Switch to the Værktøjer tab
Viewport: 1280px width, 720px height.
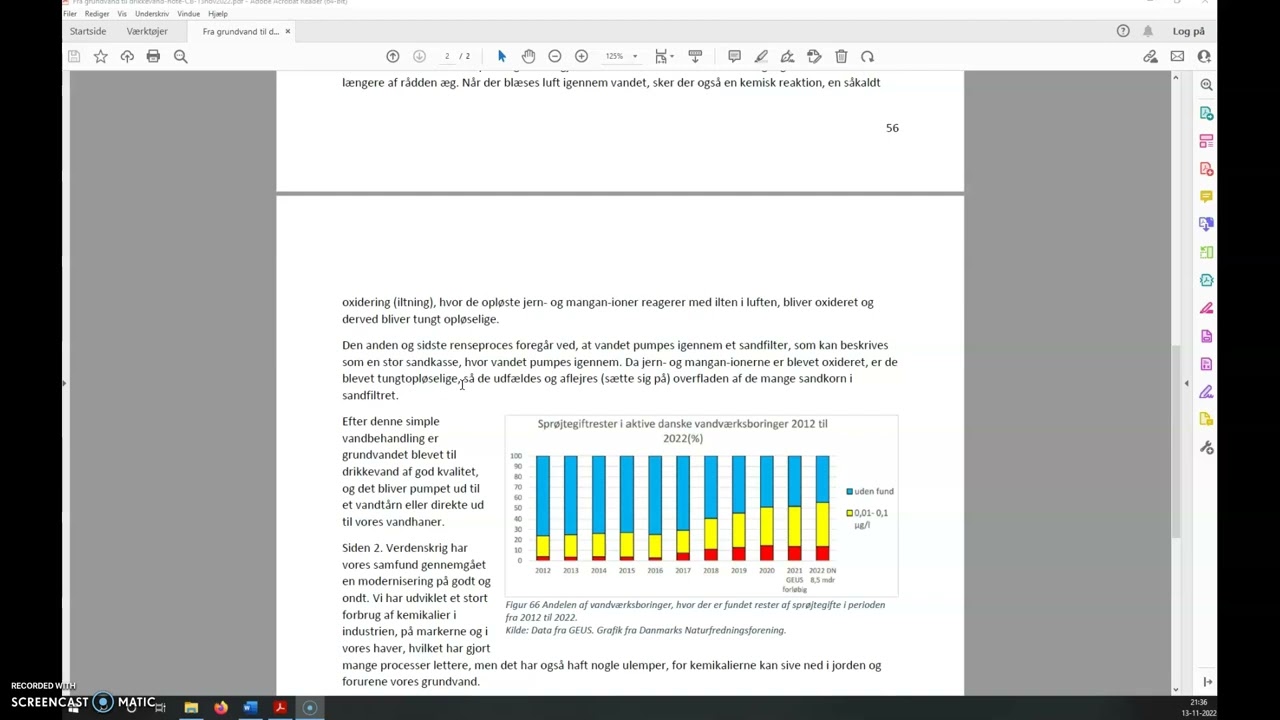[147, 31]
